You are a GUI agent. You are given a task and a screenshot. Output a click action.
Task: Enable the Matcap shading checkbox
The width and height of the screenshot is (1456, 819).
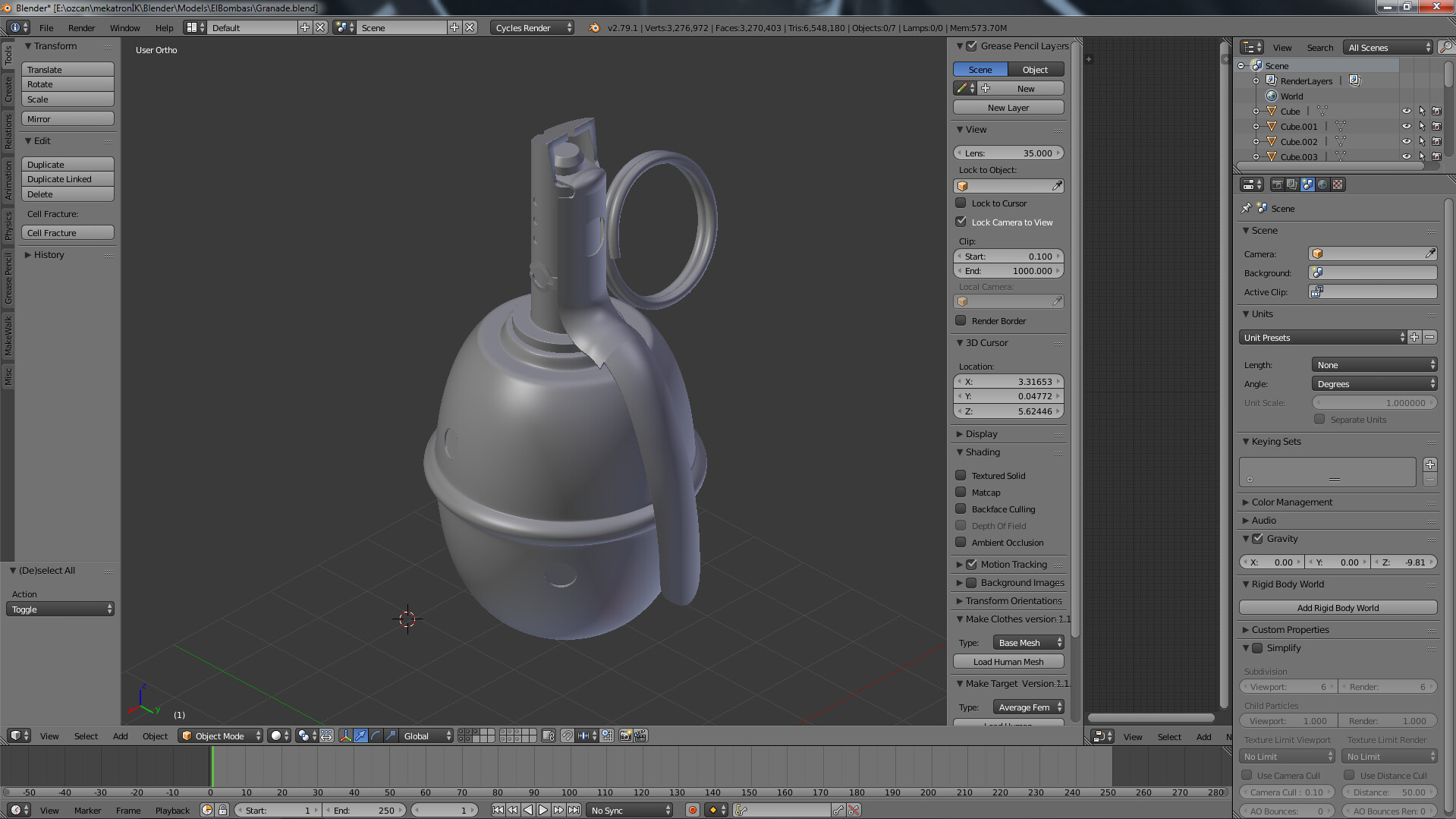pos(961,492)
